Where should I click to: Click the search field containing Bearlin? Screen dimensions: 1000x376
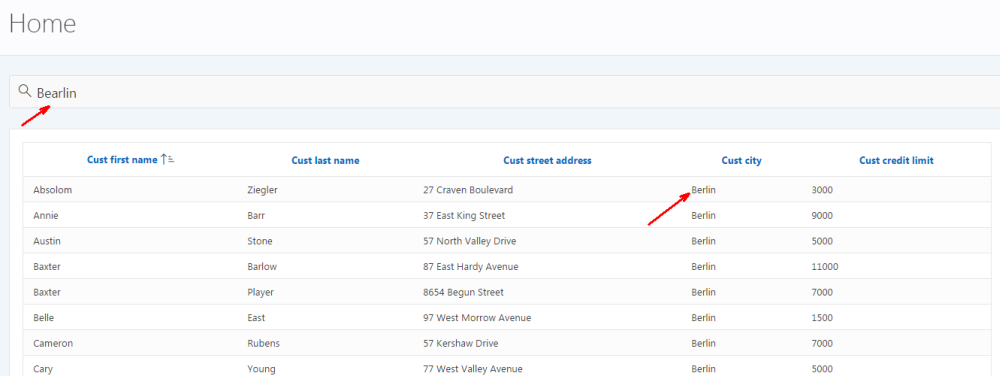tap(504, 92)
